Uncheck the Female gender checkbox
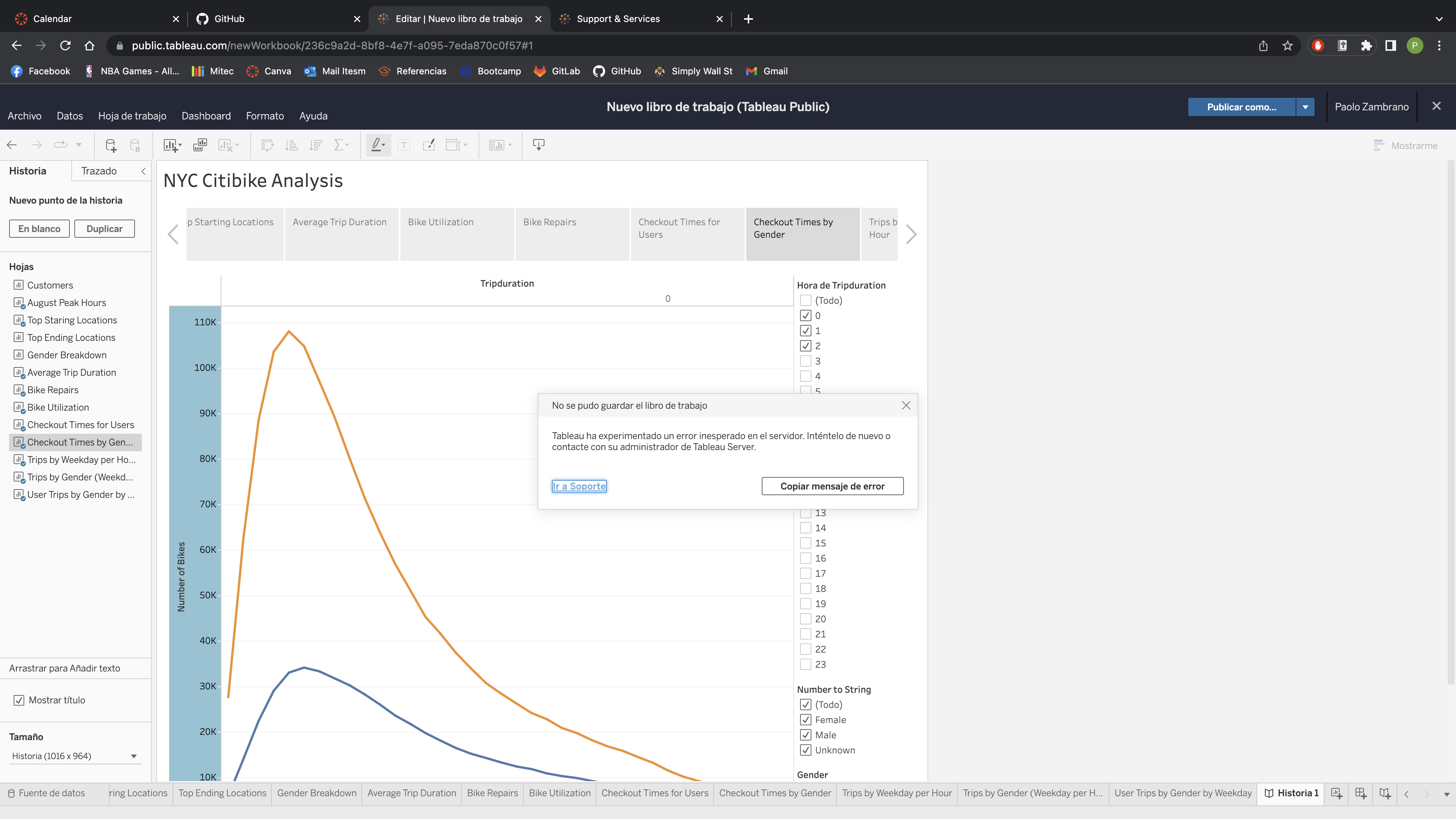The height and width of the screenshot is (819, 1456). tap(805, 720)
